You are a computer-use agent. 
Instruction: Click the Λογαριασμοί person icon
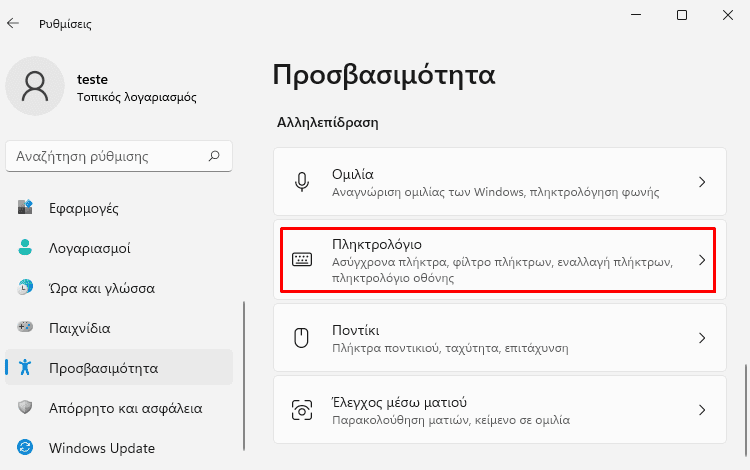(25, 247)
